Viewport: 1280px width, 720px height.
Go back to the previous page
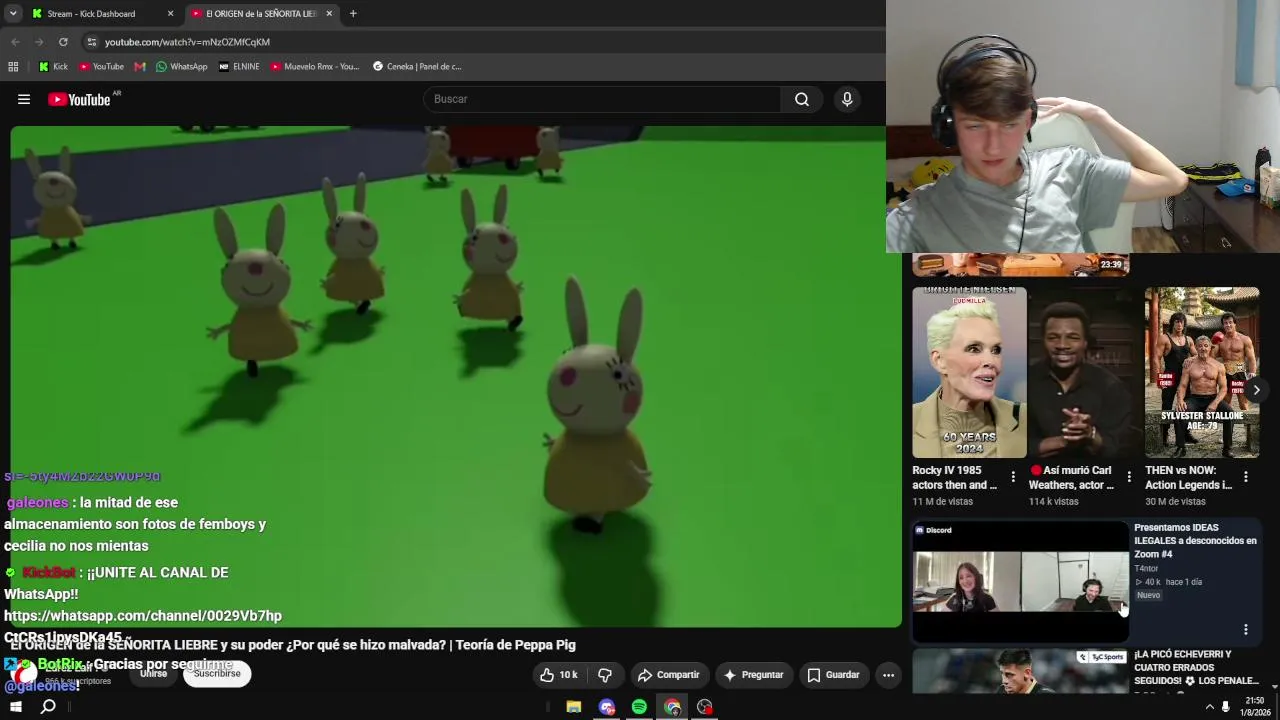[15, 42]
